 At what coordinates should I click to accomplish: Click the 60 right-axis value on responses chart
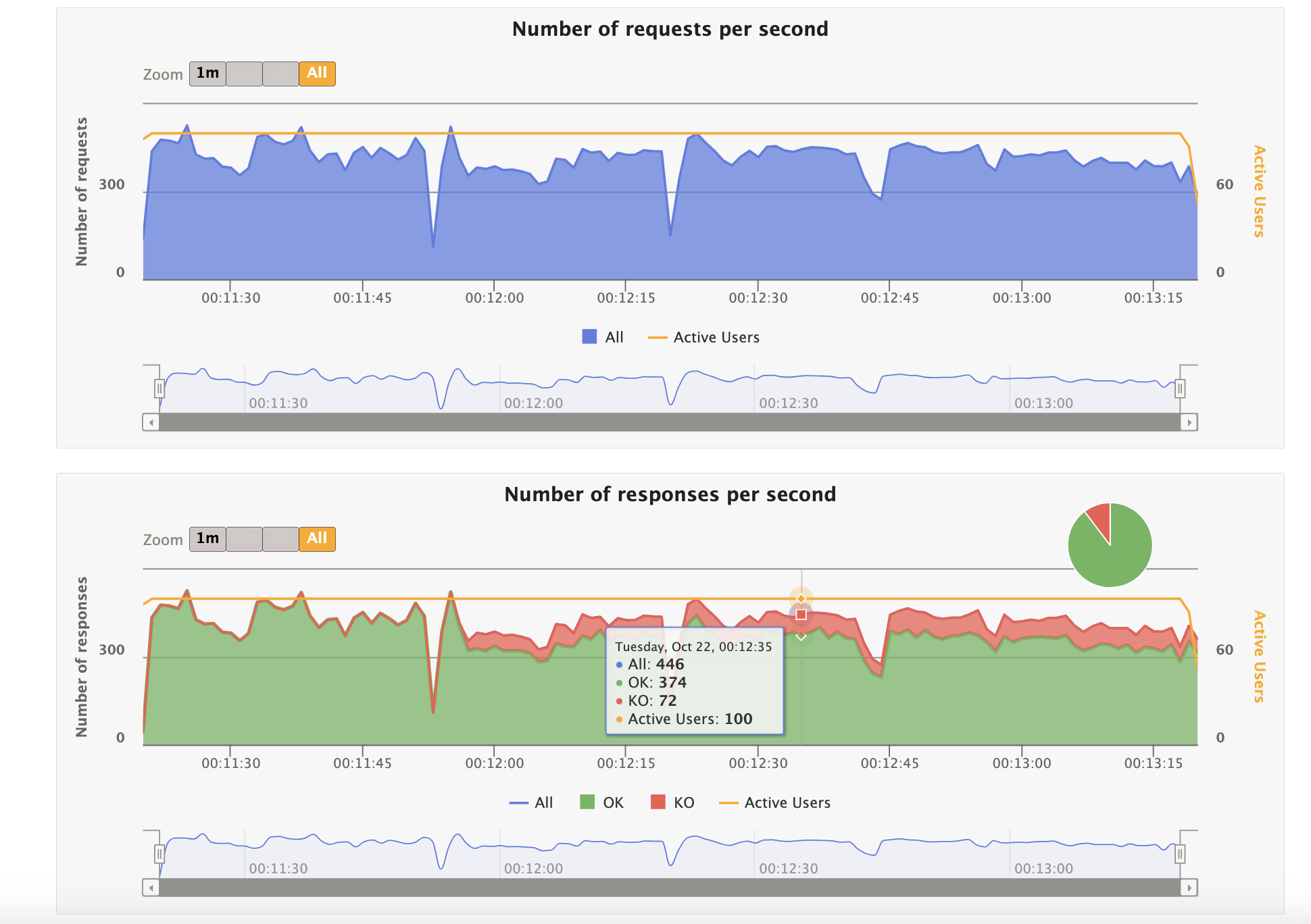point(1225,650)
